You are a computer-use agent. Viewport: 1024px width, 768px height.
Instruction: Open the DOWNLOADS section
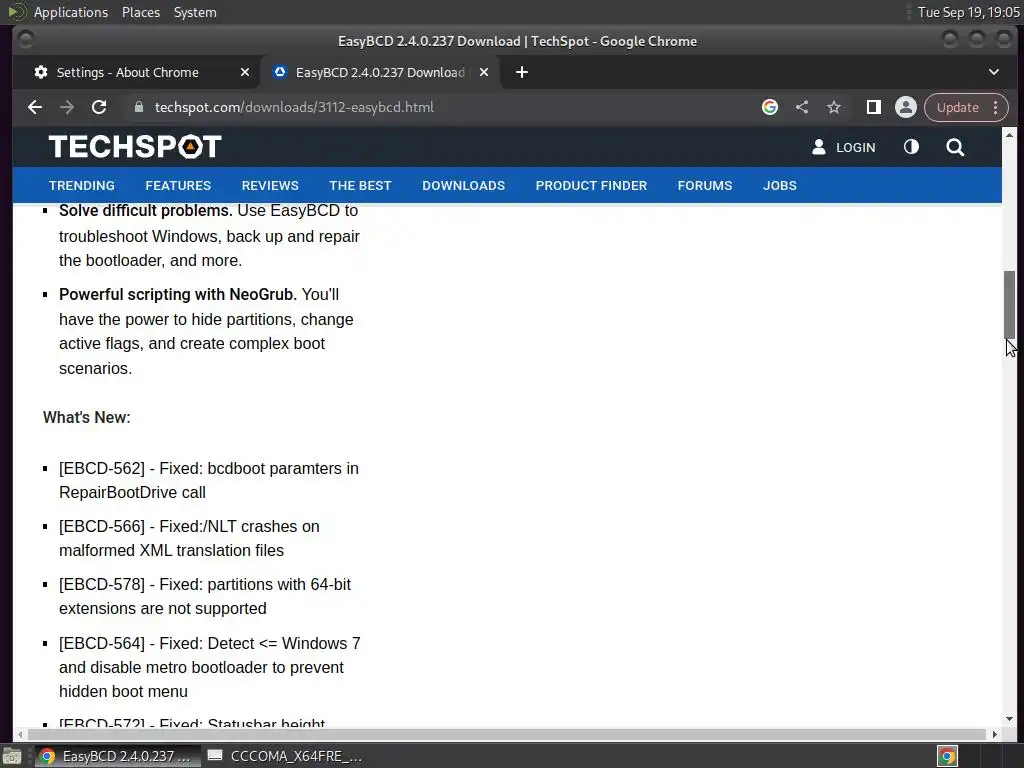pos(464,185)
